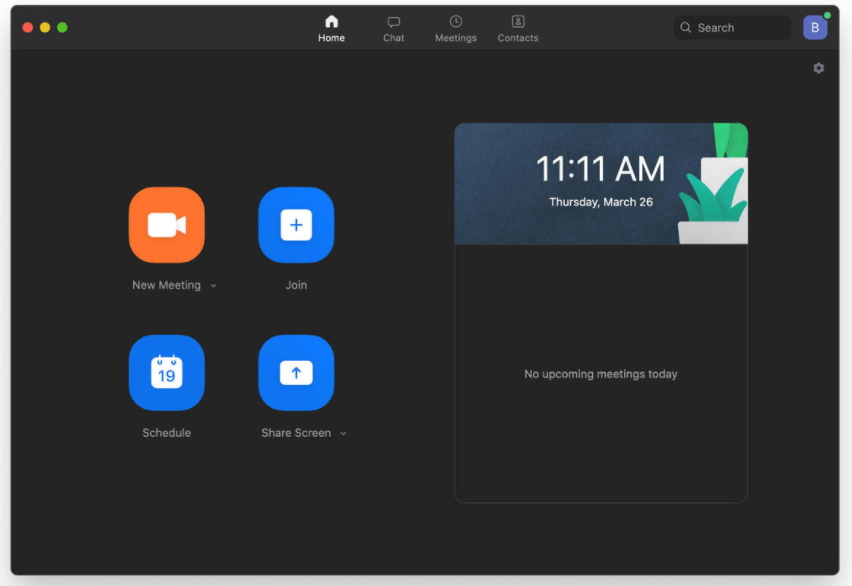Click the 'No upcoming meetings today' message
Image resolution: width=852 pixels, height=586 pixels.
pyautogui.click(x=601, y=374)
